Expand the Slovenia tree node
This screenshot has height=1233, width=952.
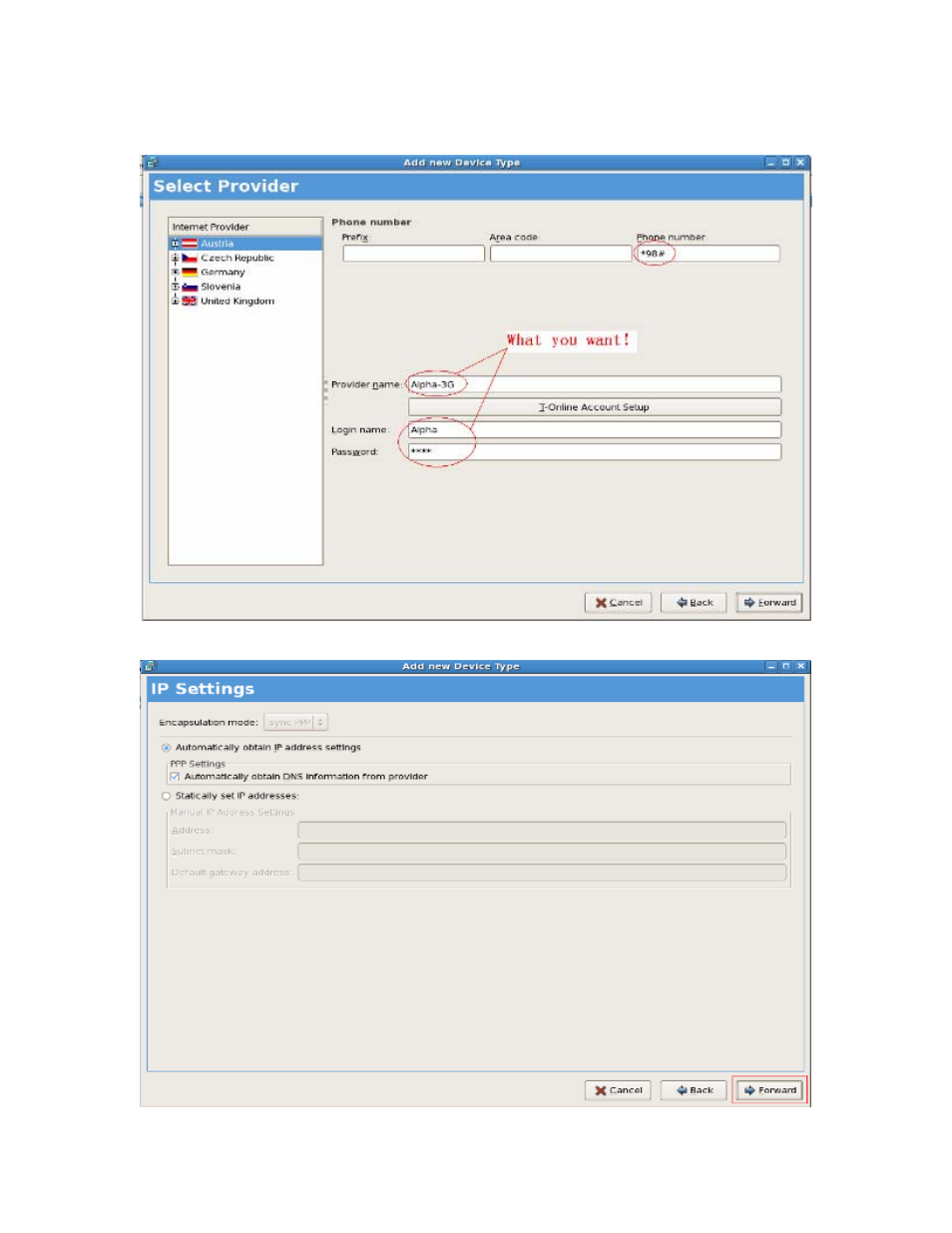coord(175,287)
